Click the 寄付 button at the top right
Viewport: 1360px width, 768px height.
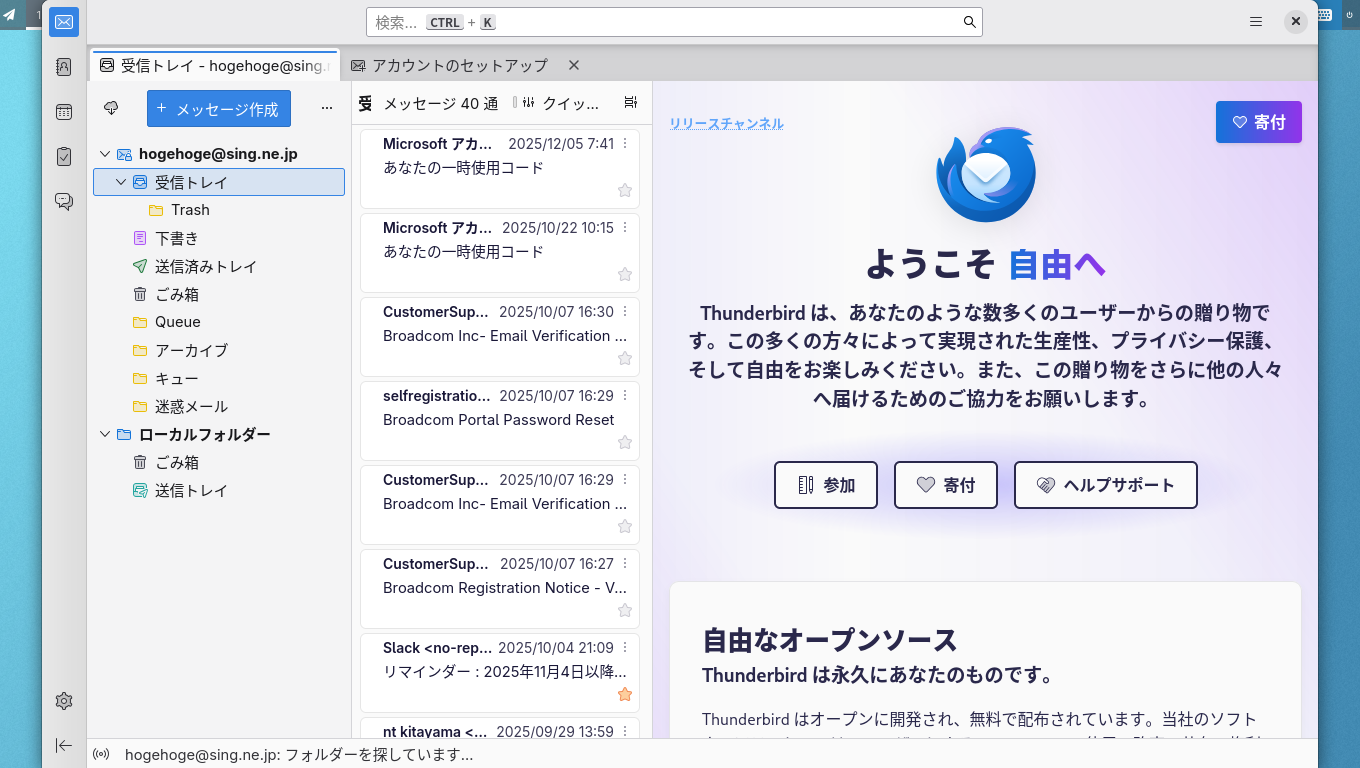pyautogui.click(x=1259, y=122)
